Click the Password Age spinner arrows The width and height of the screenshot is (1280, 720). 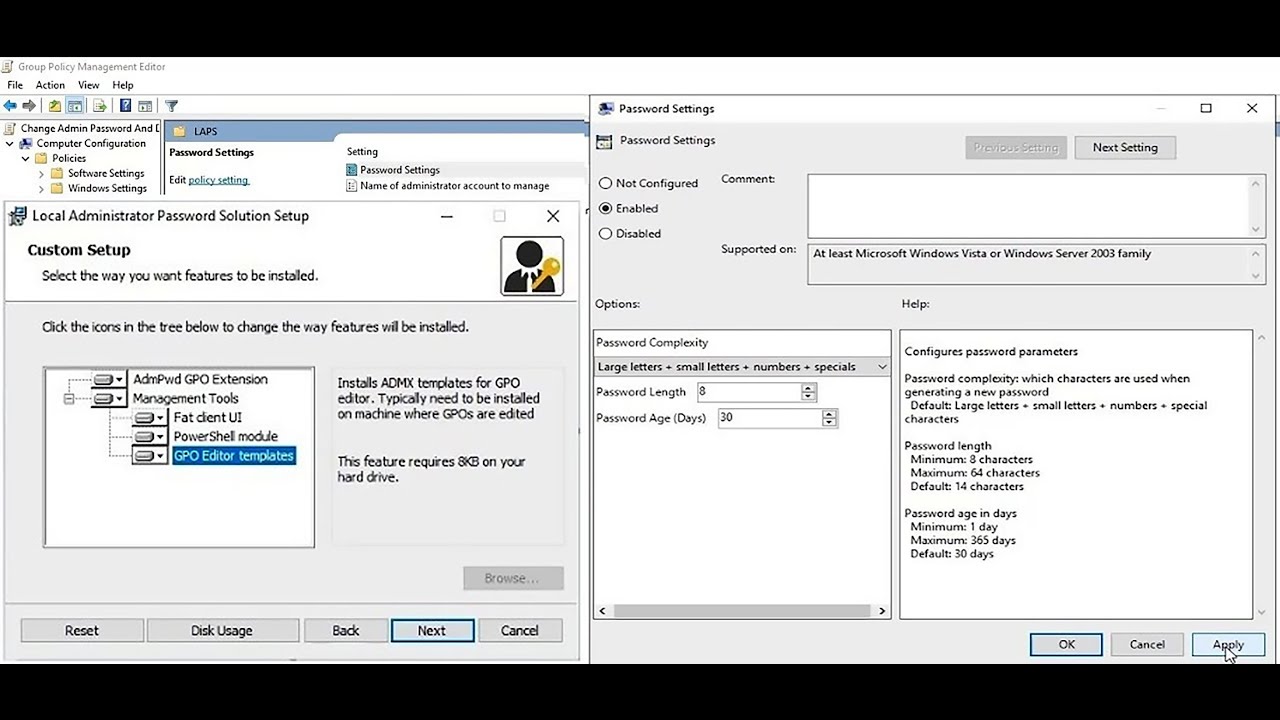pos(829,418)
